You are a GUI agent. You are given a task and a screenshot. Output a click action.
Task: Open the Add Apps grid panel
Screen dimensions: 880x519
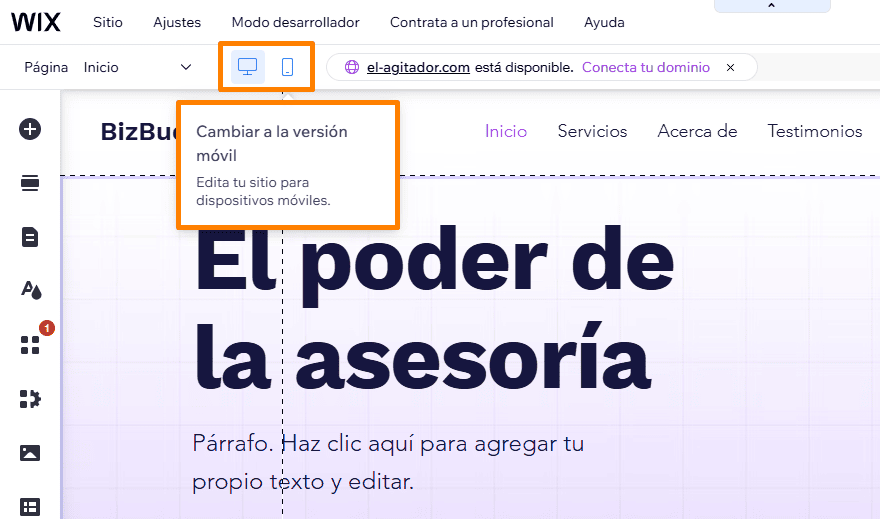tap(30, 345)
